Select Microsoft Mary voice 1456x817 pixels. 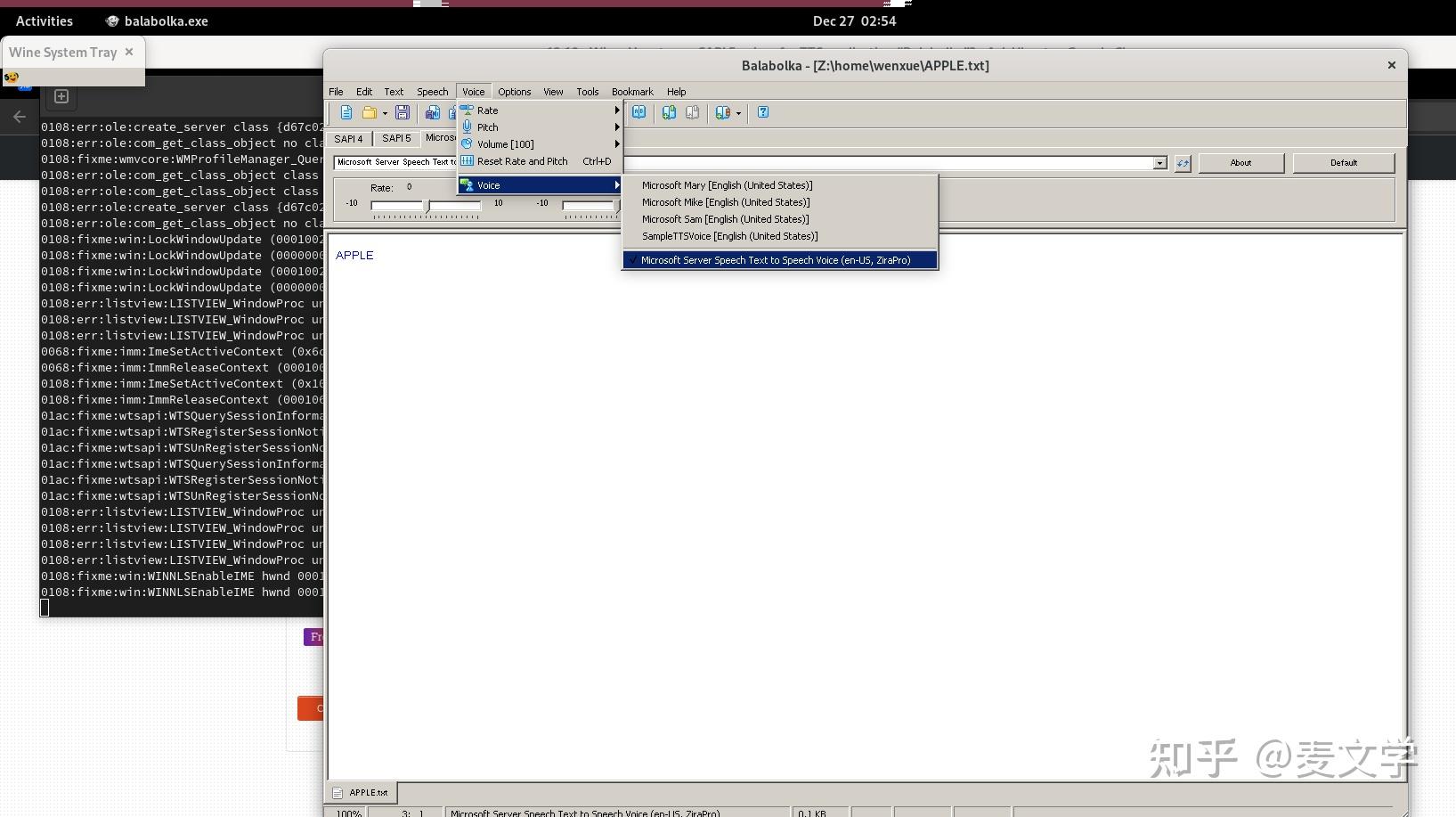[x=780, y=185]
